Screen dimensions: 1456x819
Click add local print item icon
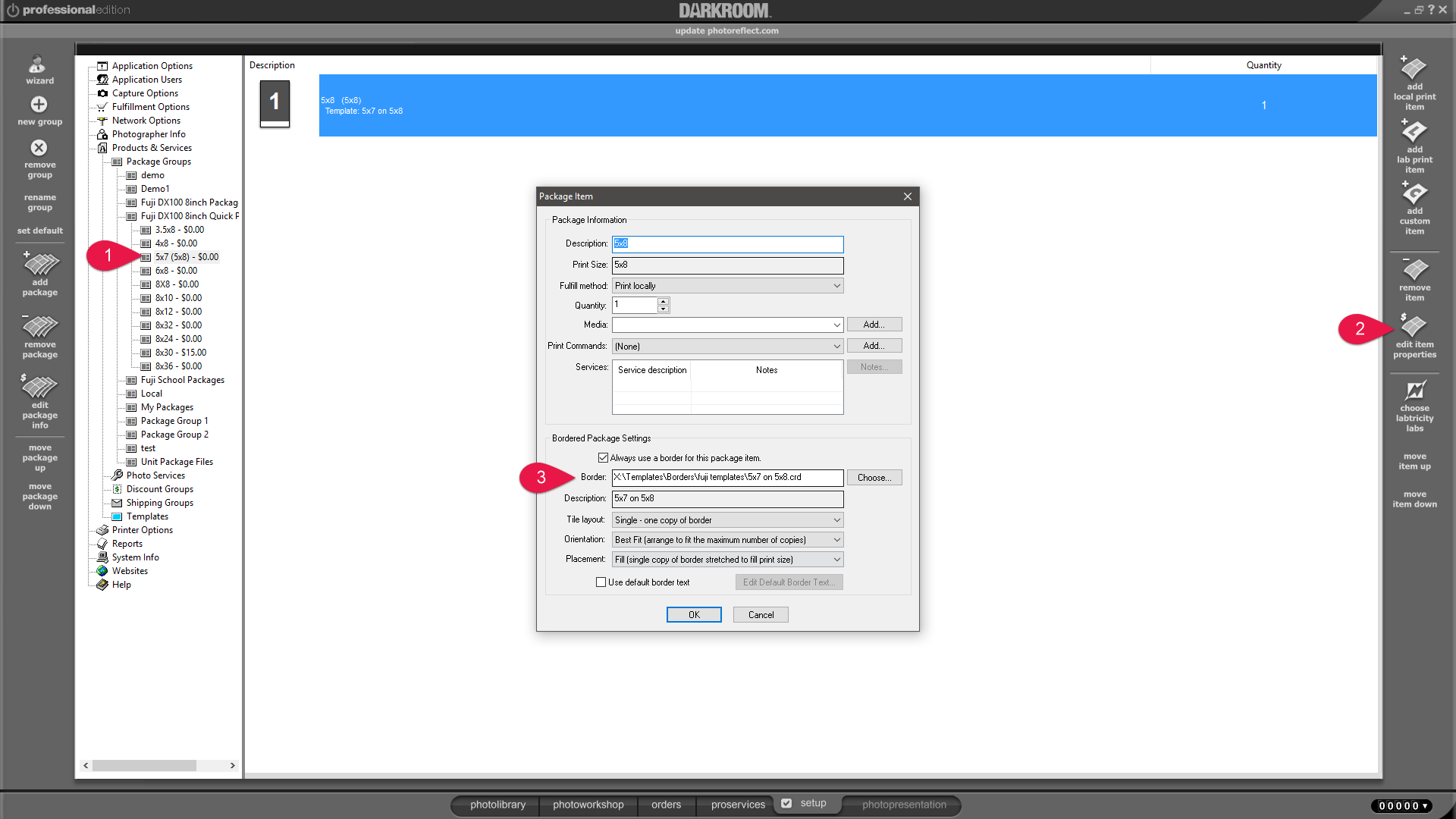pos(1414,69)
